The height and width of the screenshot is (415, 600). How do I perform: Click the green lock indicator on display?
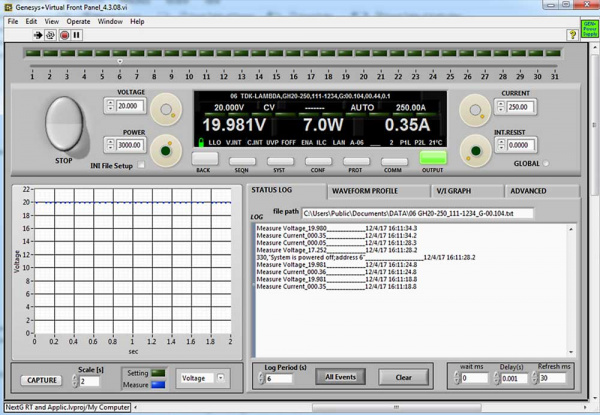(x=201, y=142)
